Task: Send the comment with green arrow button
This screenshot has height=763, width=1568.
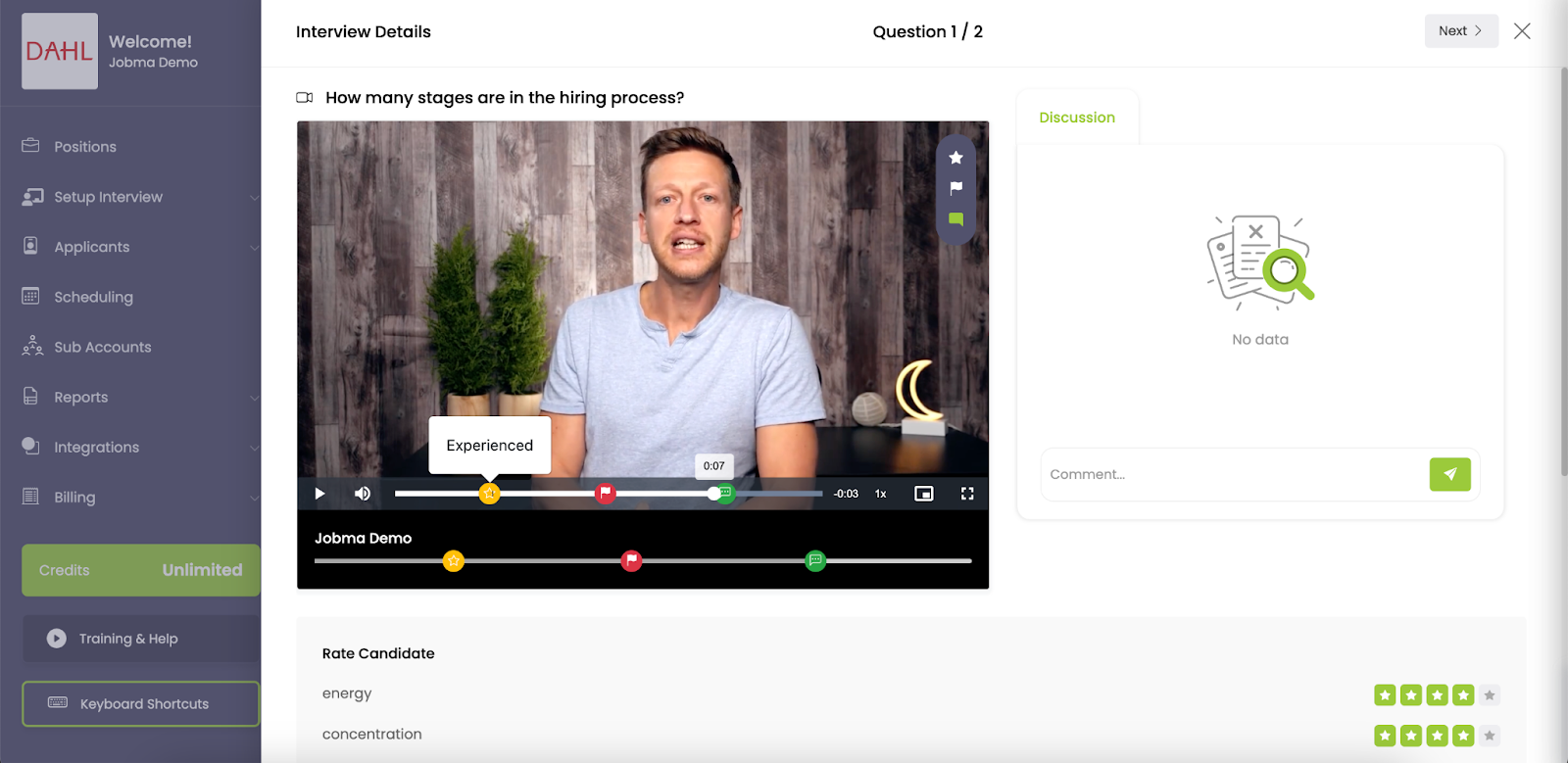Action: tap(1450, 475)
